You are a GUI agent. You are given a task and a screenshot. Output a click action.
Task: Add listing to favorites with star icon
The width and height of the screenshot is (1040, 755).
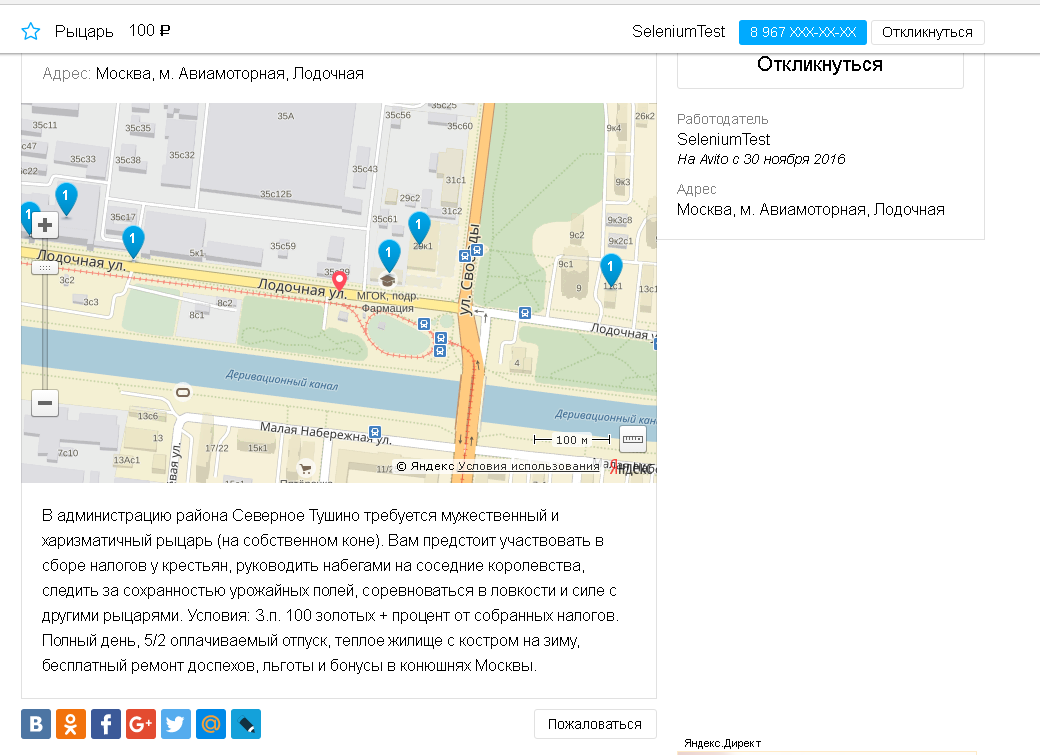coord(31,31)
